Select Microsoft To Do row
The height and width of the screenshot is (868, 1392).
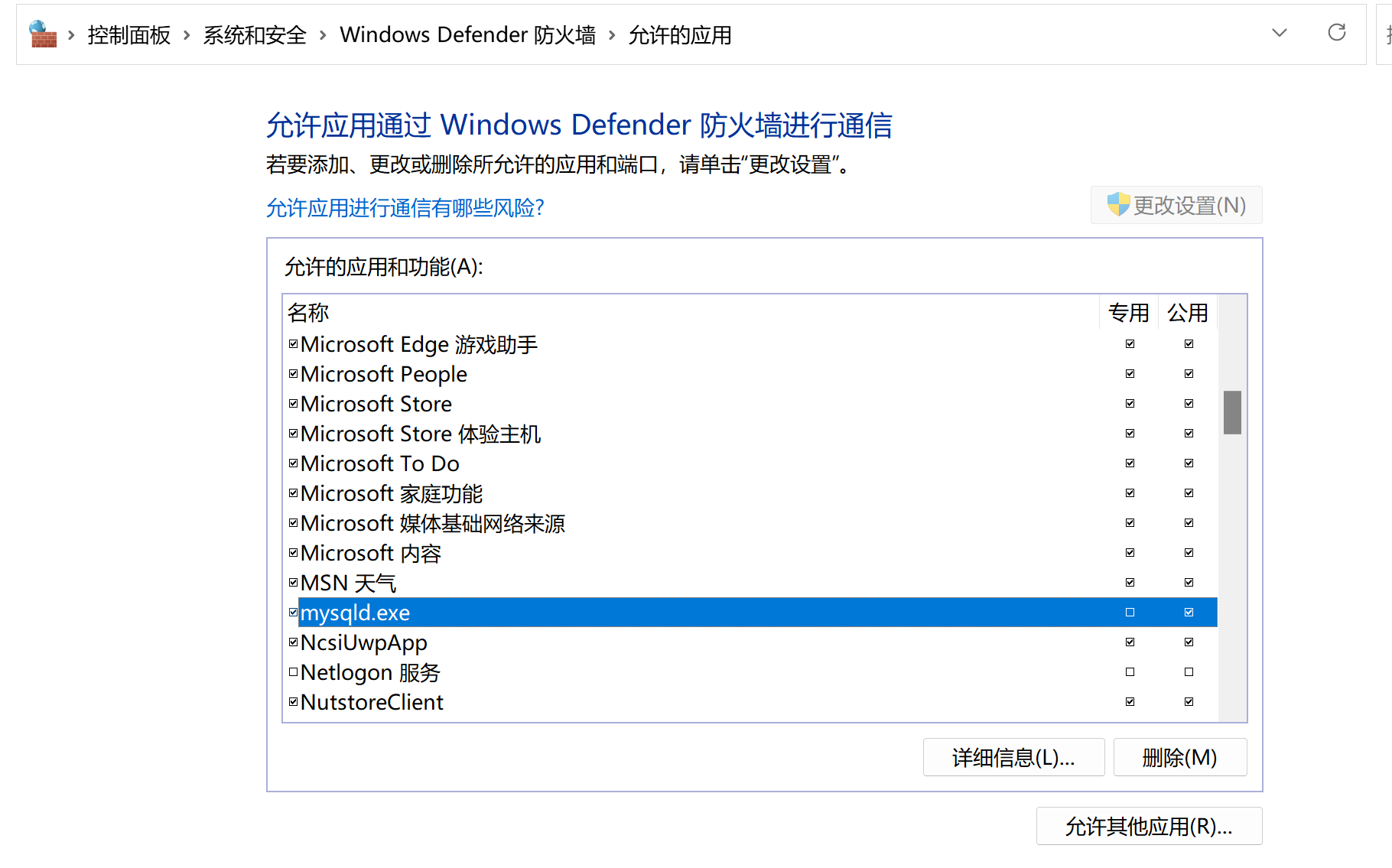tap(750, 463)
